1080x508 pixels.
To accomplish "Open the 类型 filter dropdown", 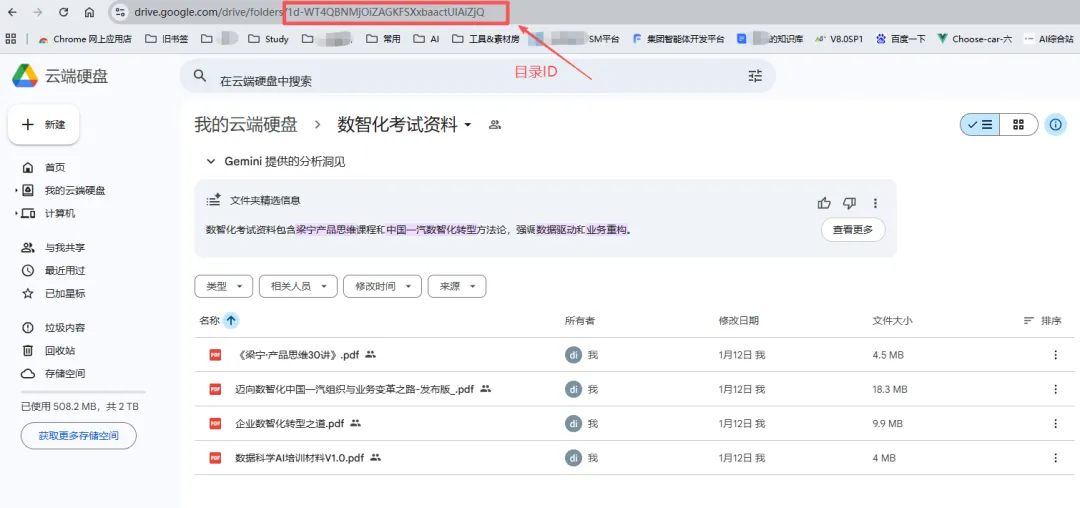I will [x=223, y=286].
